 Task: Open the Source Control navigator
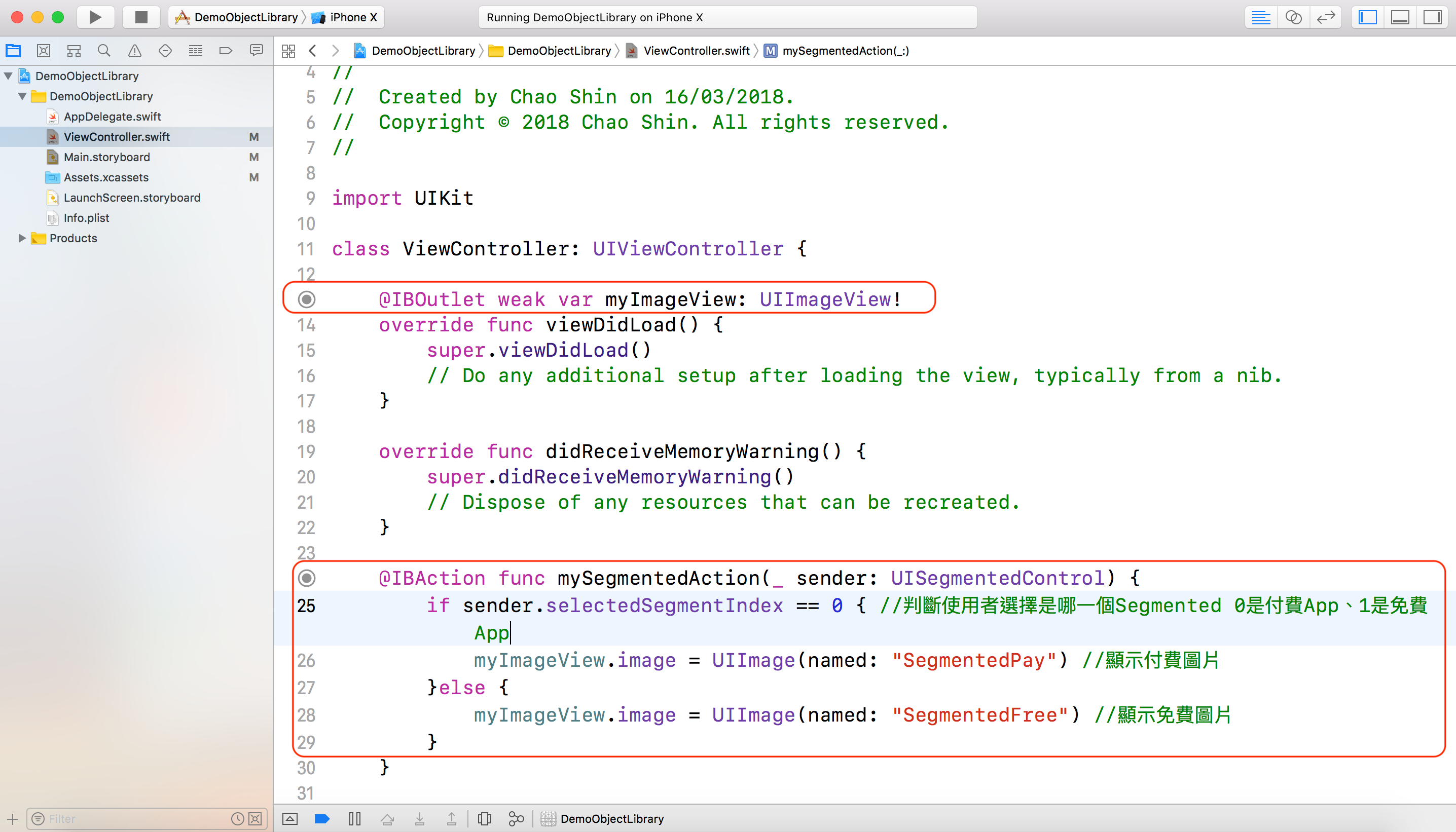(x=44, y=50)
